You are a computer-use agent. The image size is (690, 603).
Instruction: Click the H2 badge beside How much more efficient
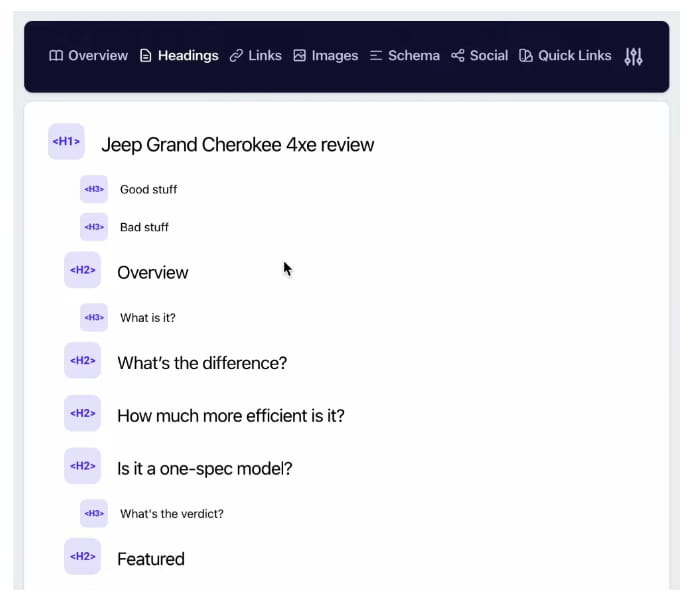82,413
